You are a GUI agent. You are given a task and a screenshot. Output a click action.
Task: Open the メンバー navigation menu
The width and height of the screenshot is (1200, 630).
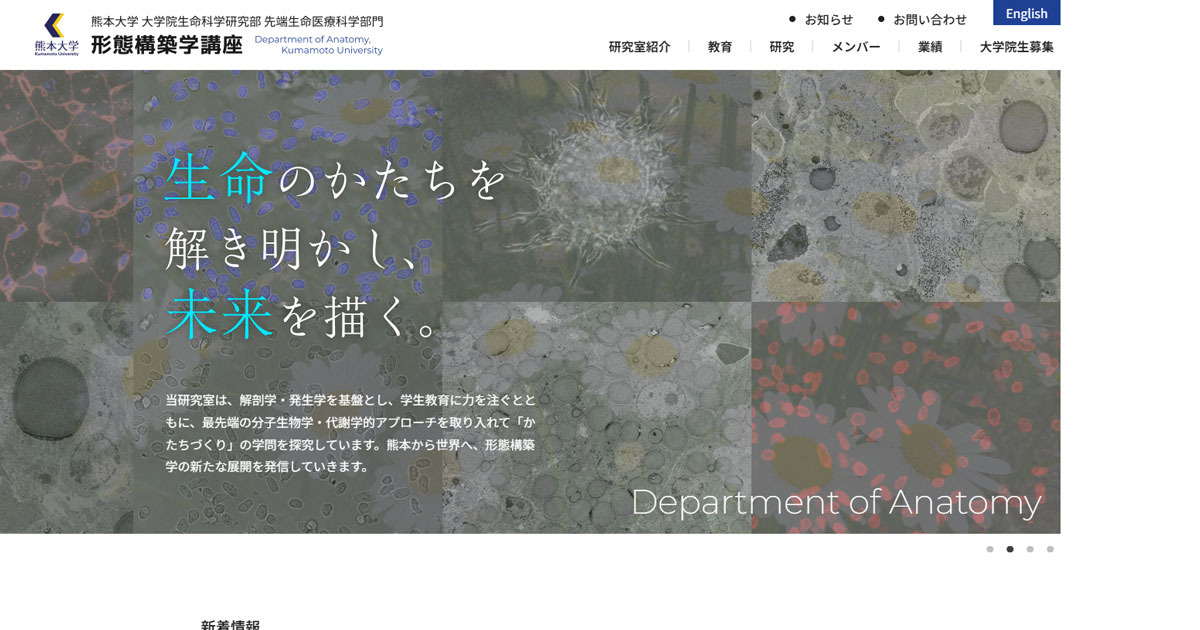click(x=855, y=46)
